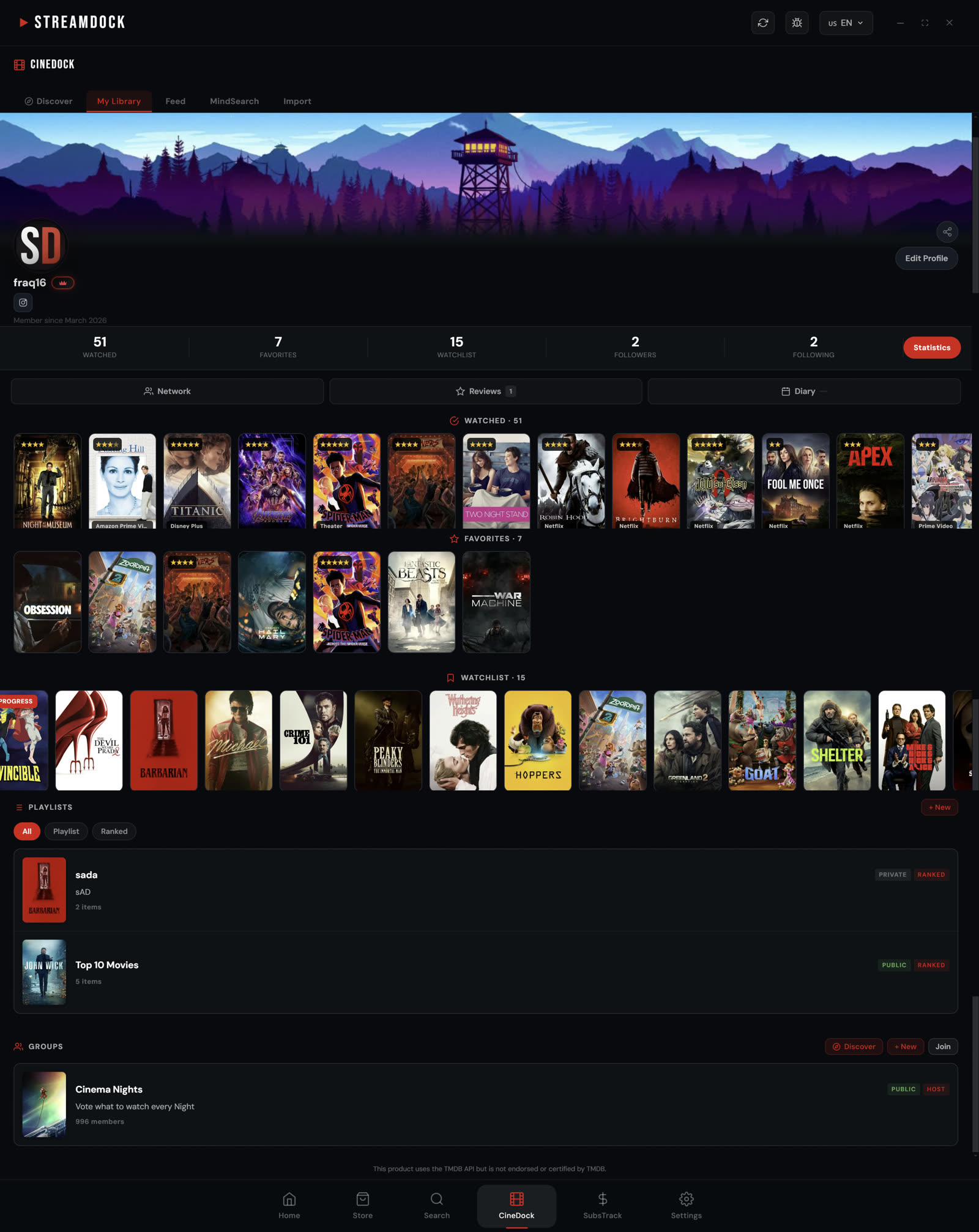
Task: Select CineDock in bottom navigation
Action: coord(516,1206)
